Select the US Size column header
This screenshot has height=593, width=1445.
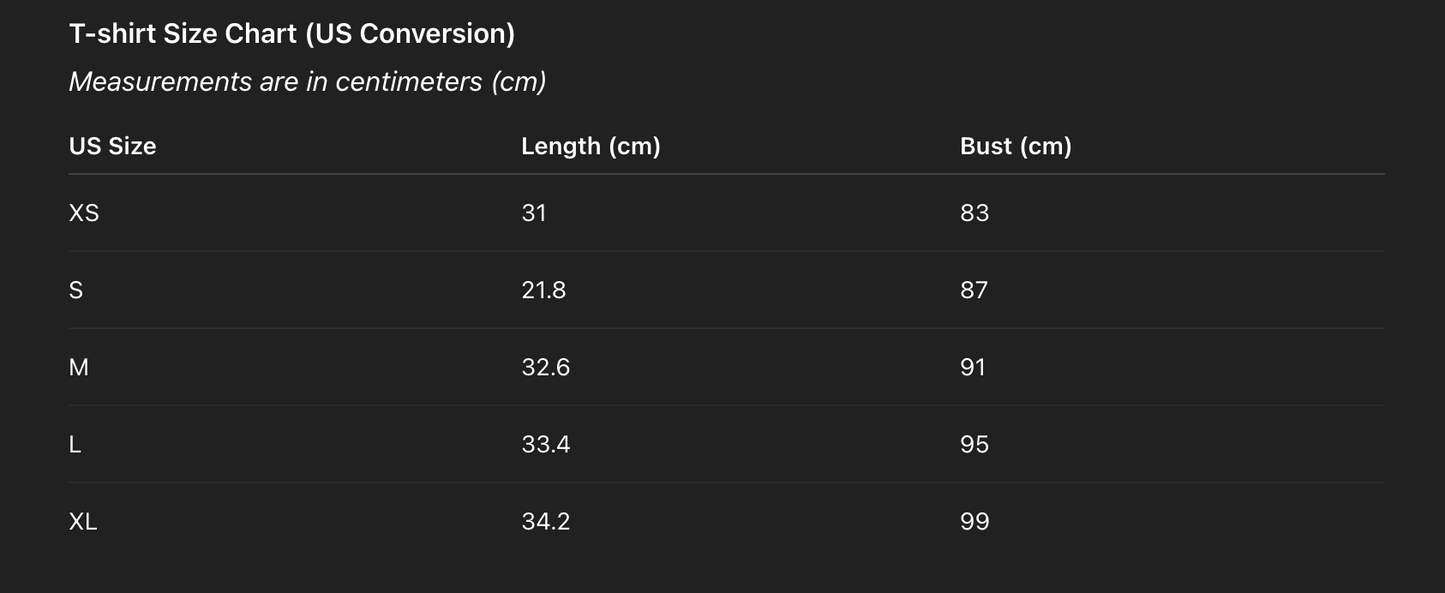pyautogui.click(x=113, y=146)
